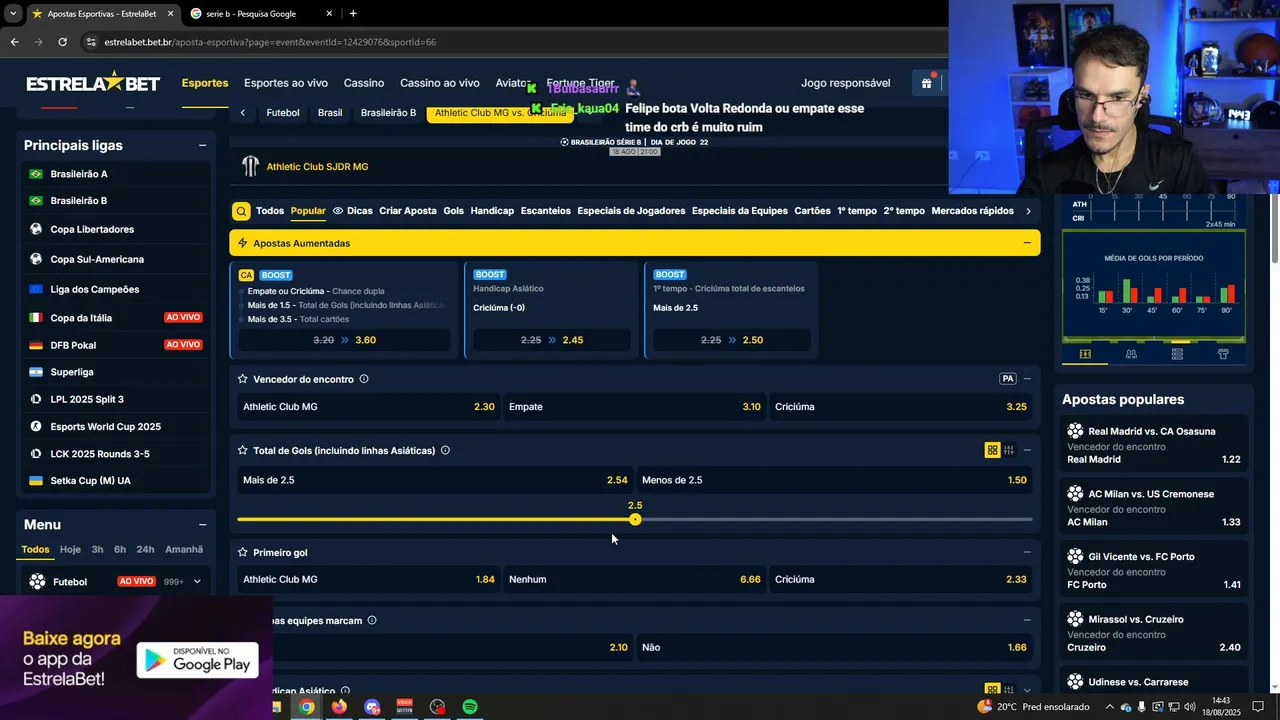The height and width of the screenshot is (720, 1280).
Task: Star the Primeiro gol market
Action: pyautogui.click(x=243, y=552)
